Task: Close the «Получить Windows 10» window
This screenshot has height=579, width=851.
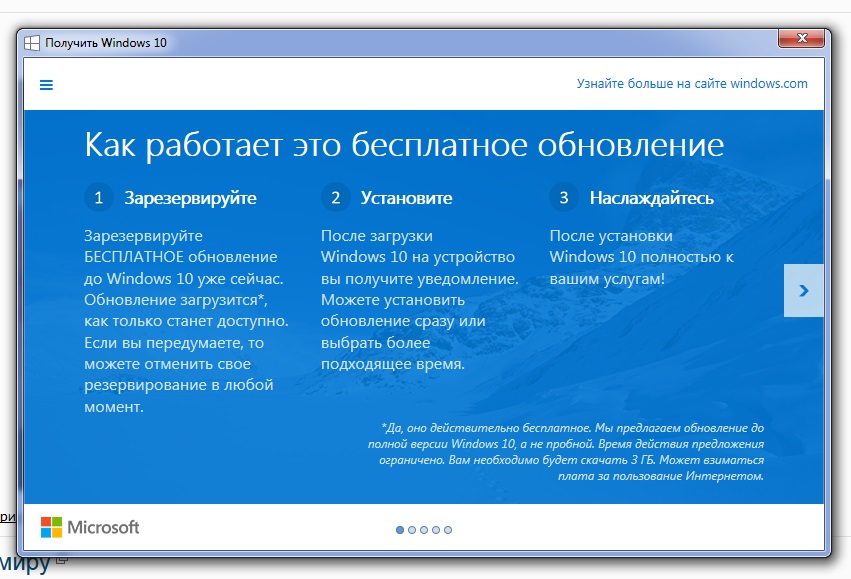Action: pos(802,38)
